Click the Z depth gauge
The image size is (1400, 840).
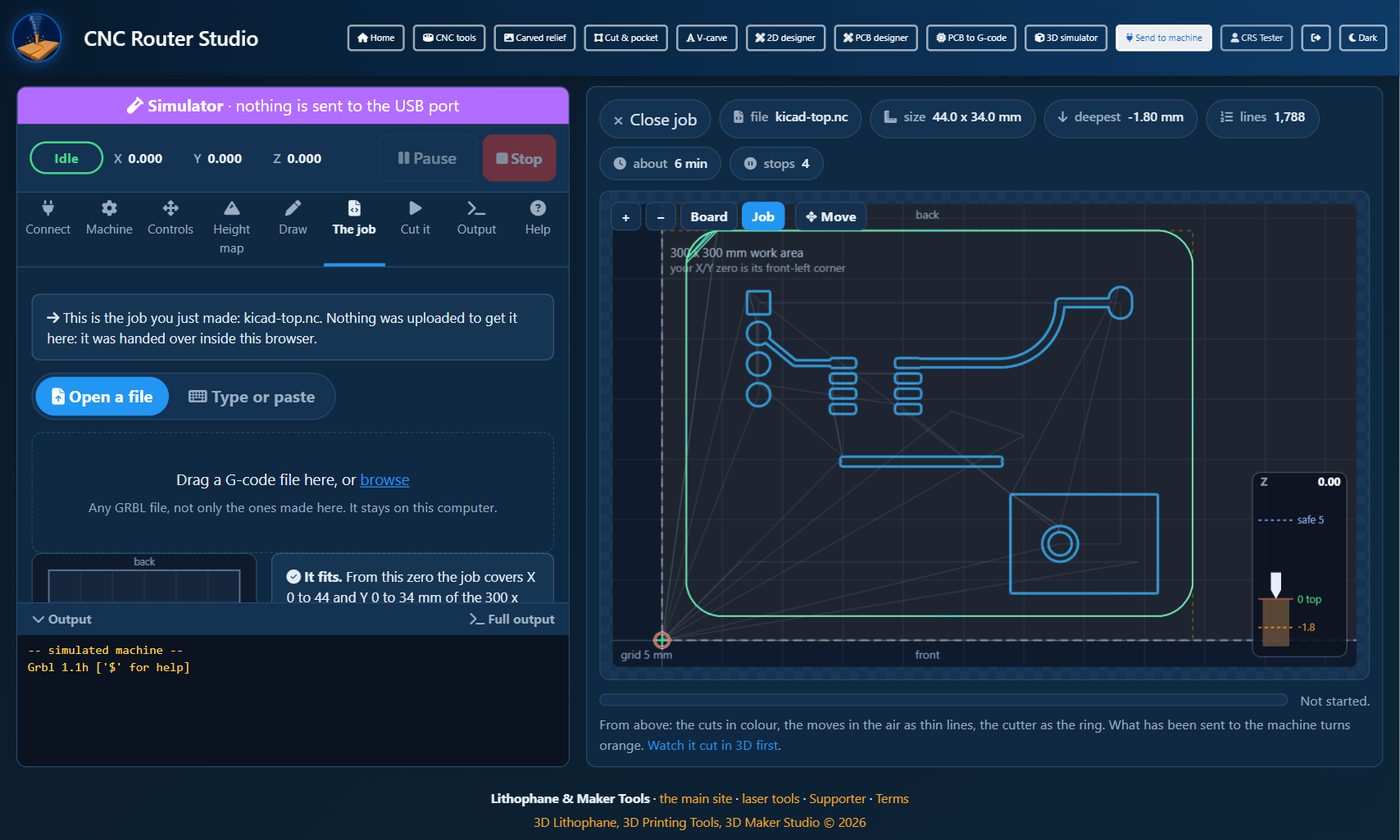[x=1300, y=564]
